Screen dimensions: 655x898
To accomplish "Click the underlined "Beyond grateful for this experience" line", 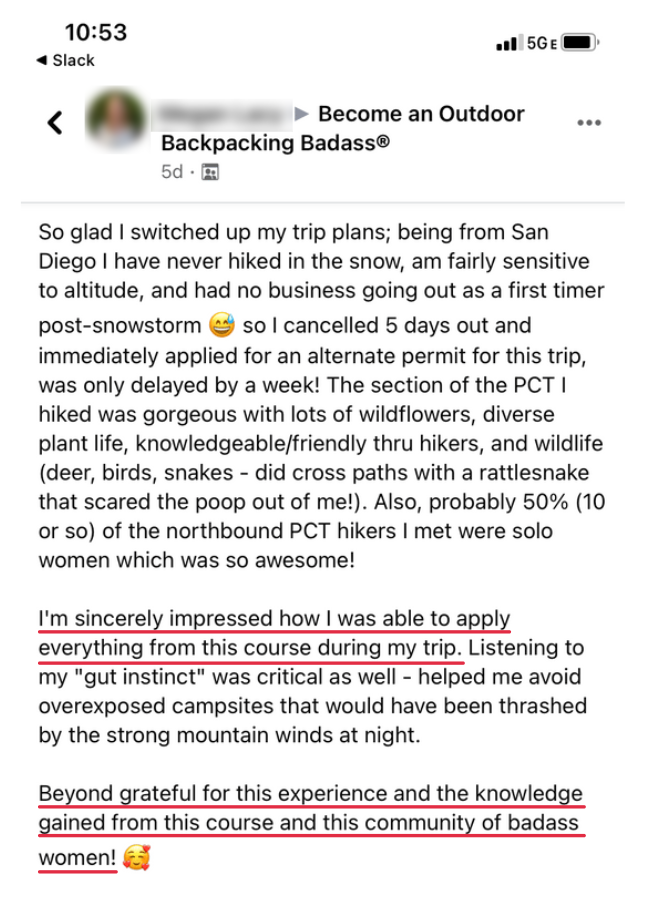I will point(310,795).
